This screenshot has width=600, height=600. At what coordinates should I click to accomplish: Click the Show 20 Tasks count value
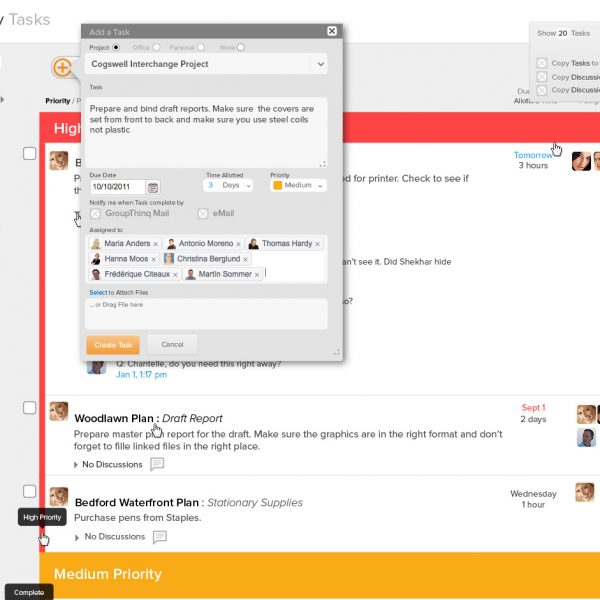(x=562, y=33)
